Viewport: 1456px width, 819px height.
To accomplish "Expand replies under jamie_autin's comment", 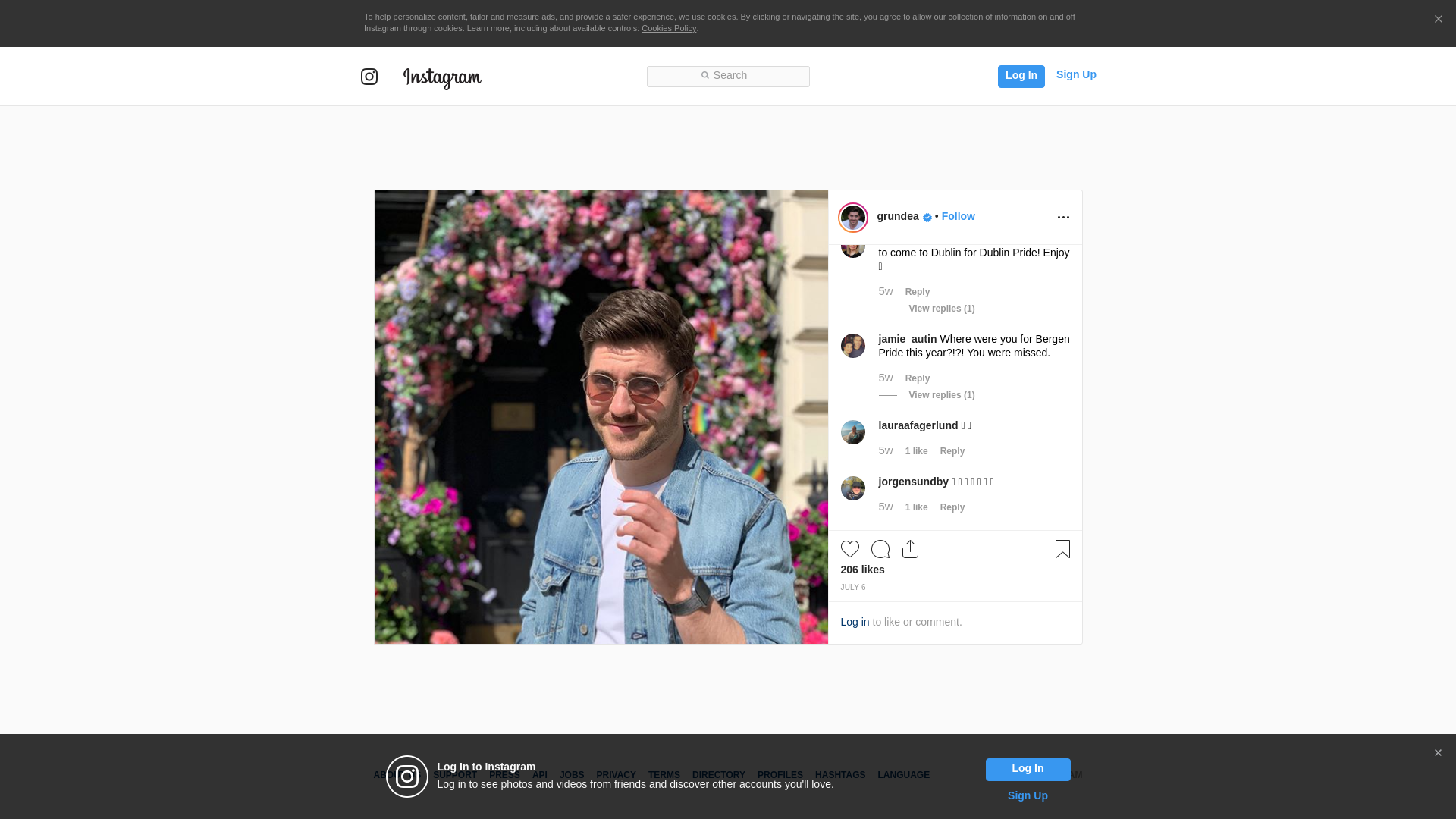I will pyautogui.click(x=941, y=395).
